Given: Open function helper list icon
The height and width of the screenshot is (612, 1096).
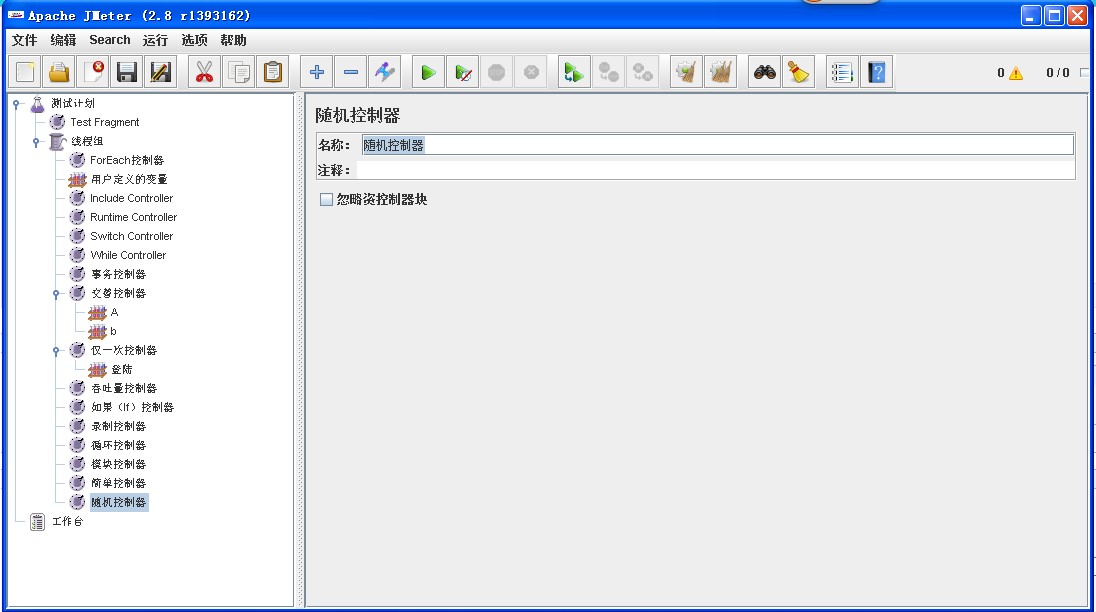Looking at the screenshot, I should click(x=842, y=72).
